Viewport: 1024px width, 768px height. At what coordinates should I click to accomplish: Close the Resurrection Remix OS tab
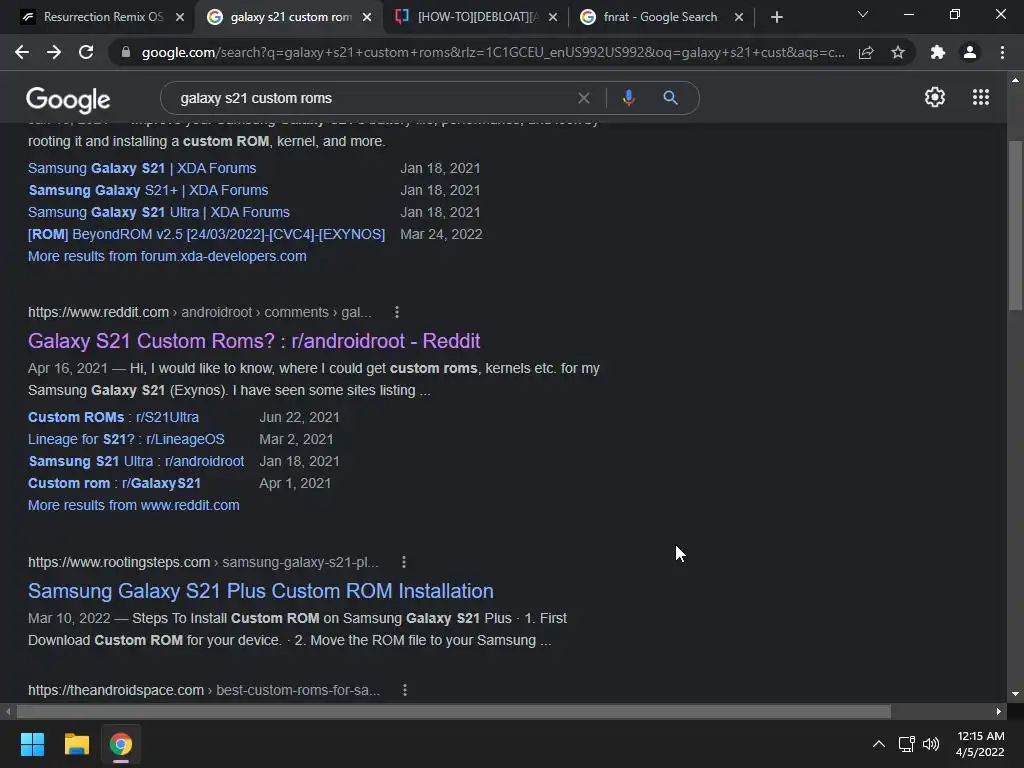[x=180, y=17]
